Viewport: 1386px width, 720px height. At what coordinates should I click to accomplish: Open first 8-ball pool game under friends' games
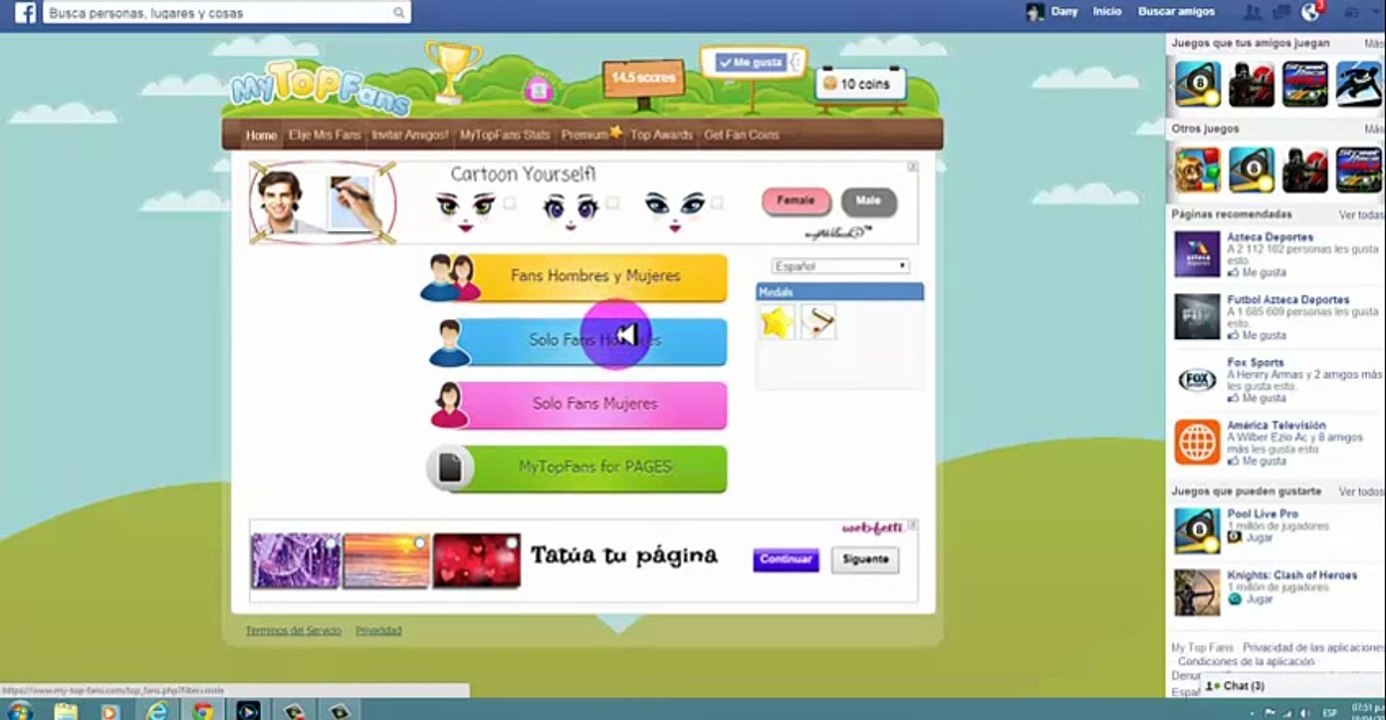(1197, 84)
